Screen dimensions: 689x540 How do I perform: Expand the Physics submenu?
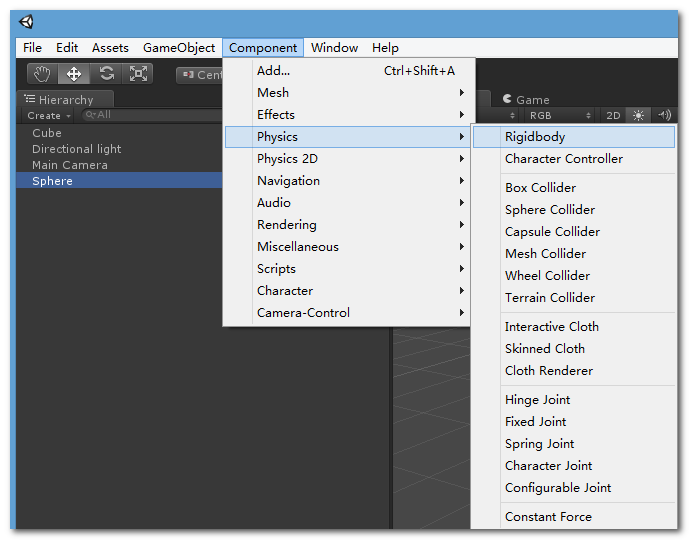point(347,137)
